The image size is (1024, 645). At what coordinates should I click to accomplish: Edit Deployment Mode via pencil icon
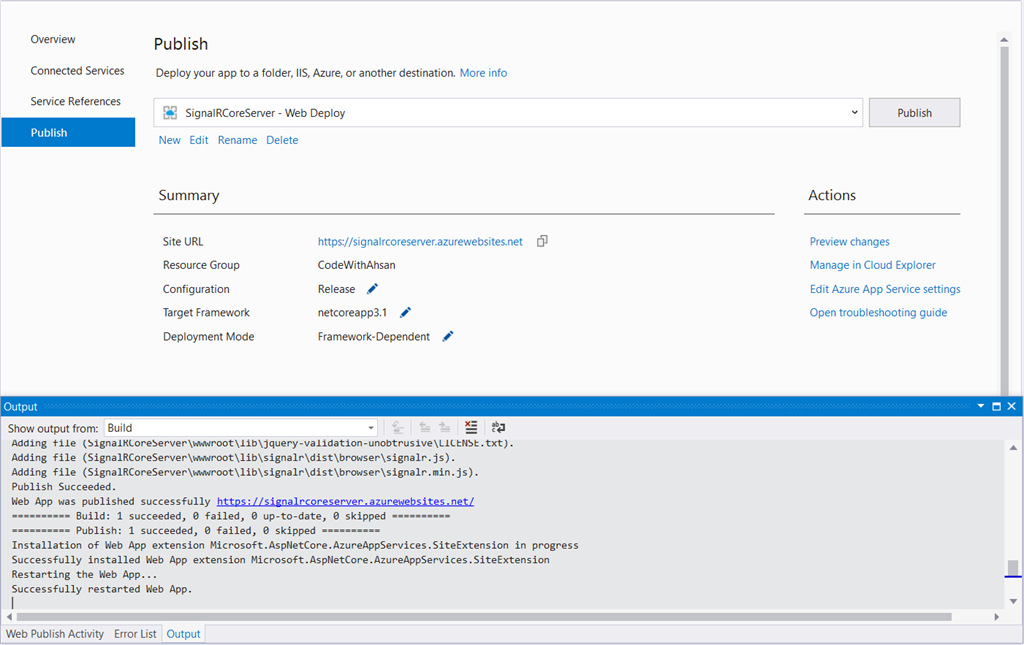pos(448,337)
